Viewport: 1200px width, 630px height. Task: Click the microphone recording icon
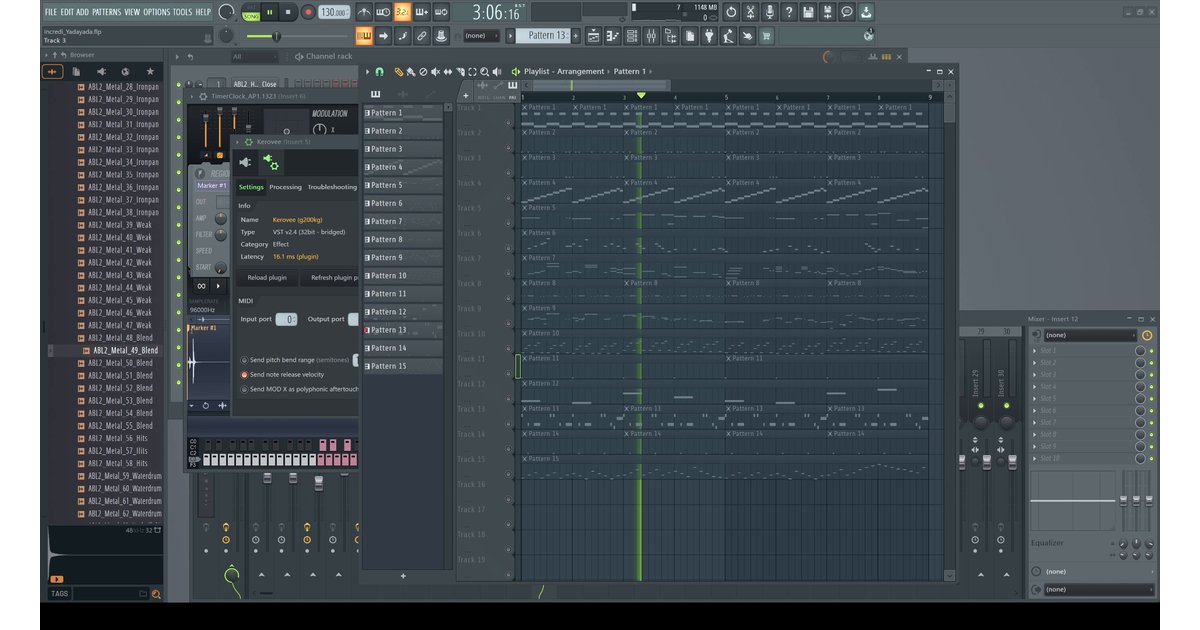click(x=769, y=12)
